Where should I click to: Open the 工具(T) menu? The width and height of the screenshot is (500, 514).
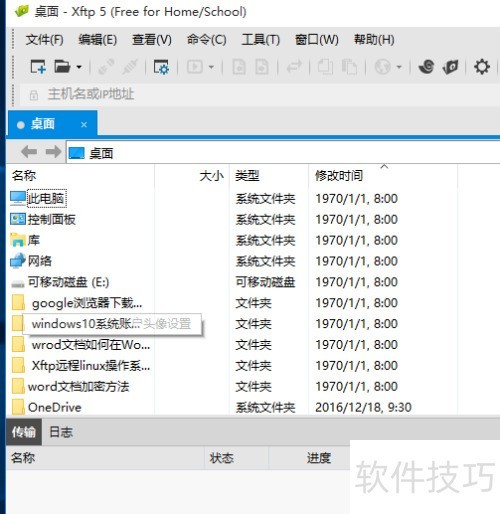pos(261,40)
